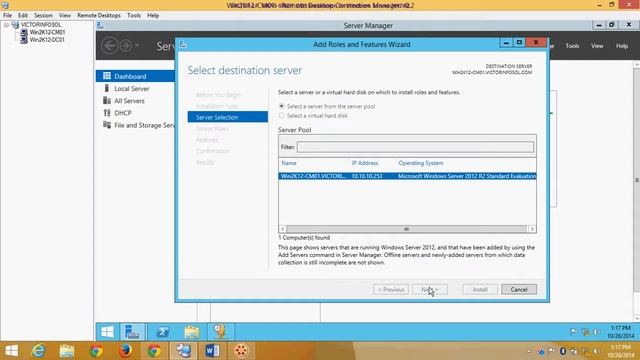Image resolution: width=640 pixels, height=360 pixels.
Task: Launch PowerShell from remote session taskbar
Action: point(162,332)
